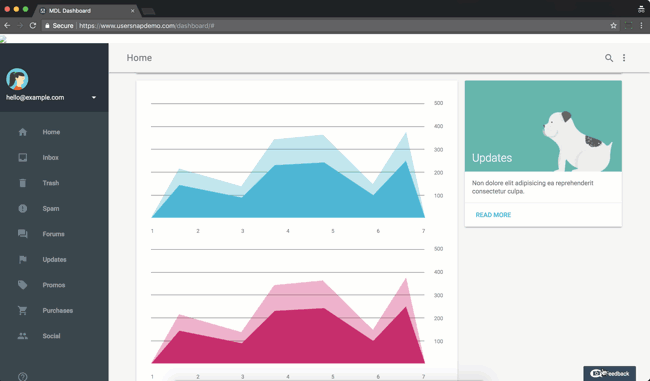Click the extension icon beside bookmark star
Image resolution: width=650 pixels, height=381 pixels.
point(628,25)
